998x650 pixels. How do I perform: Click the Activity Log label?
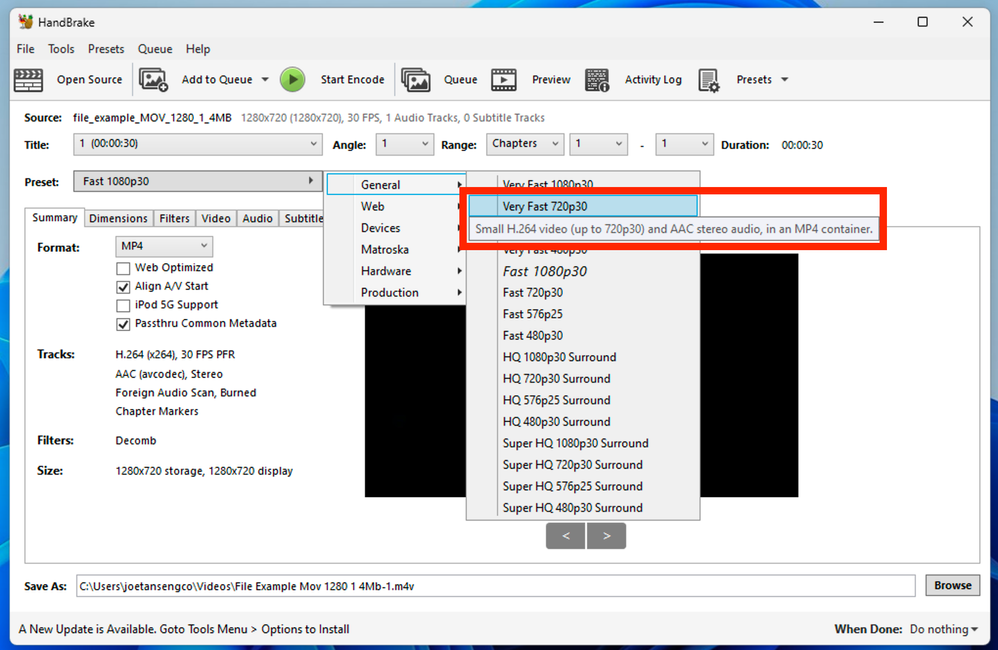pyautogui.click(x=653, y=80)
